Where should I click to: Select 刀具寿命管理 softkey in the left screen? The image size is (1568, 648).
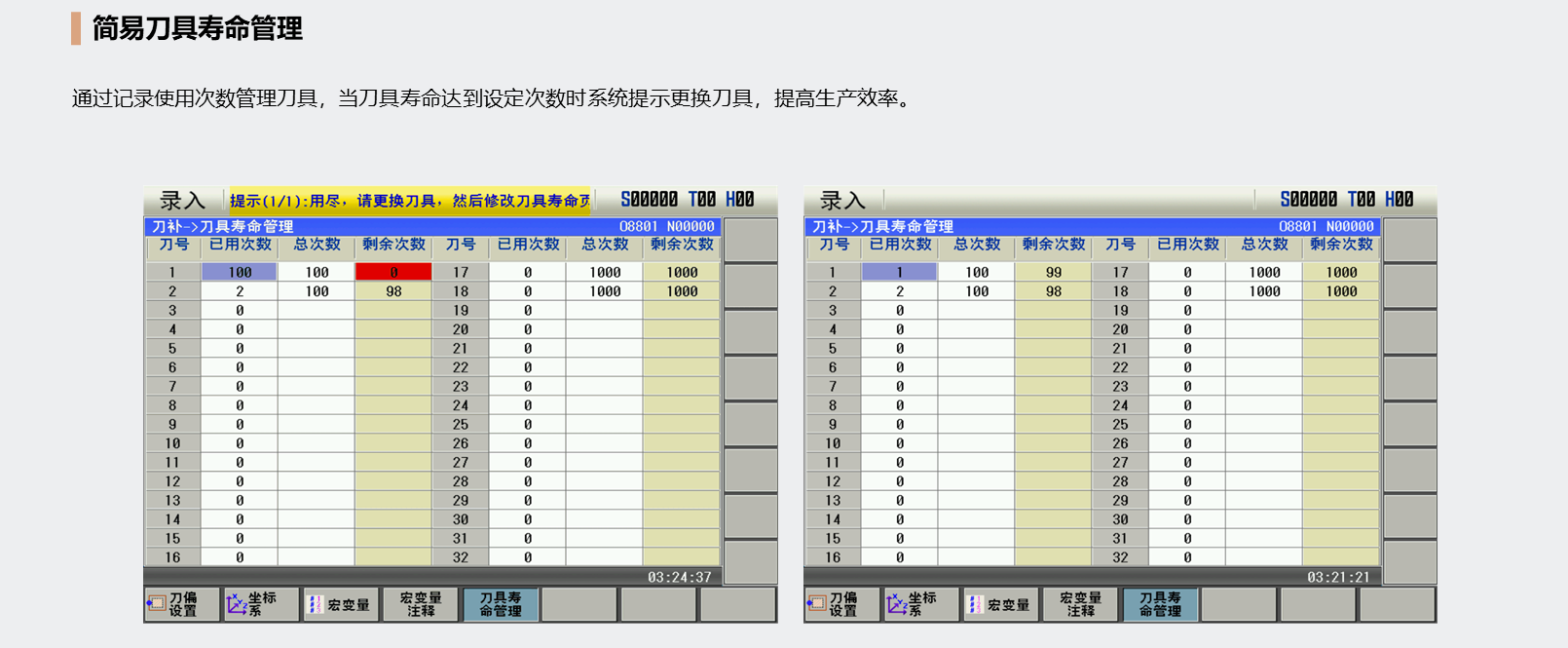click(500, 604)
